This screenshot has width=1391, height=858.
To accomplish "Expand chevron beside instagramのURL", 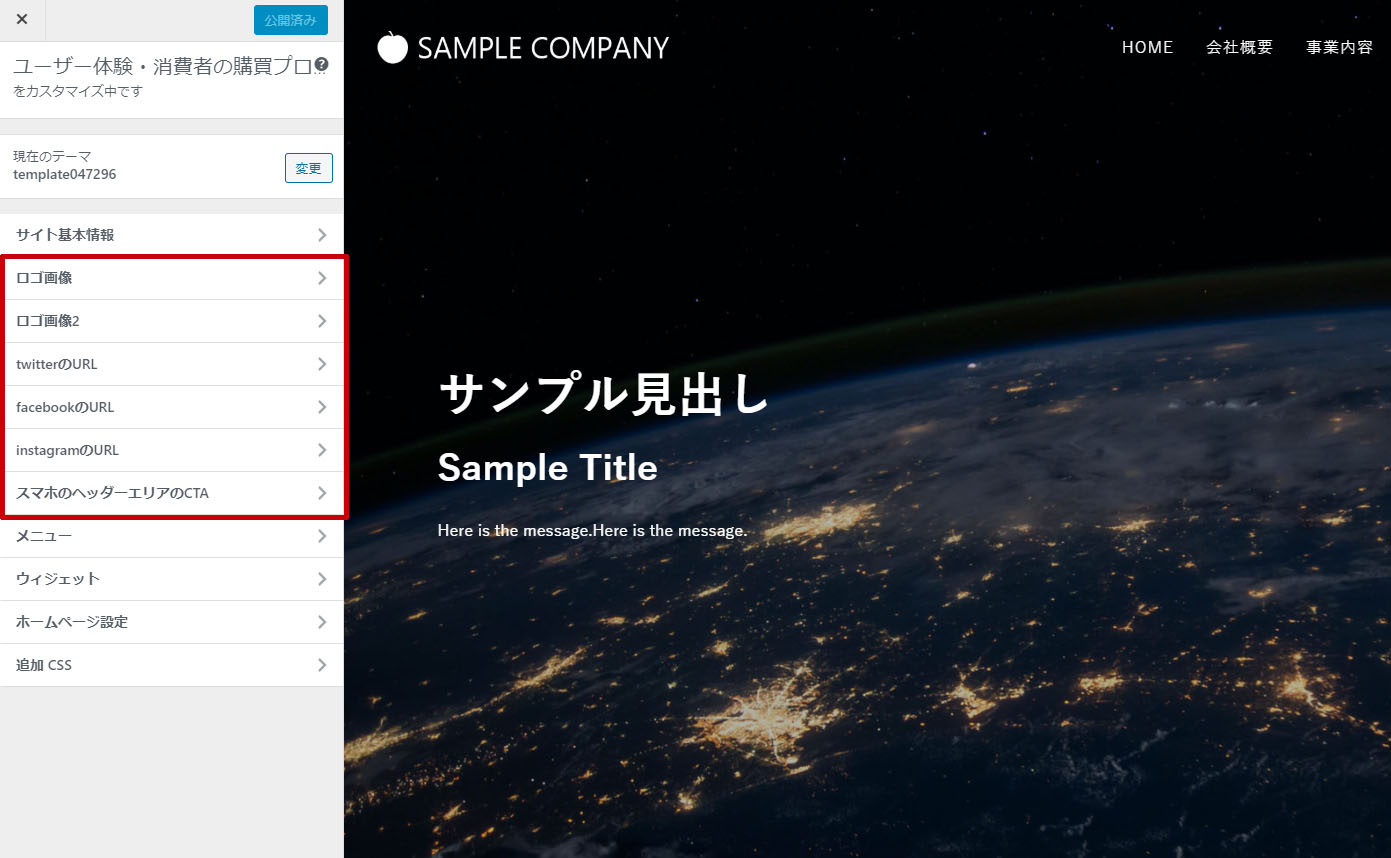I will (322, 450).
